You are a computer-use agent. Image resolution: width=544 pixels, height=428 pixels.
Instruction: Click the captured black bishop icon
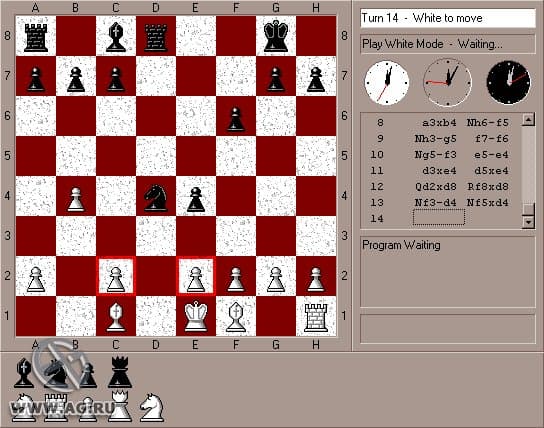(x=24, y=373)
